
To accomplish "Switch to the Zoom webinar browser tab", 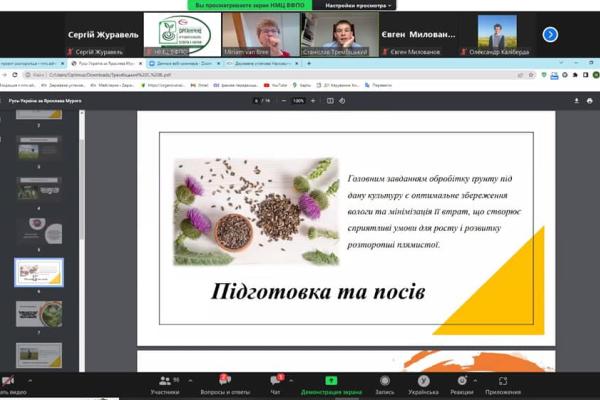I will click(x=184, y=63).
